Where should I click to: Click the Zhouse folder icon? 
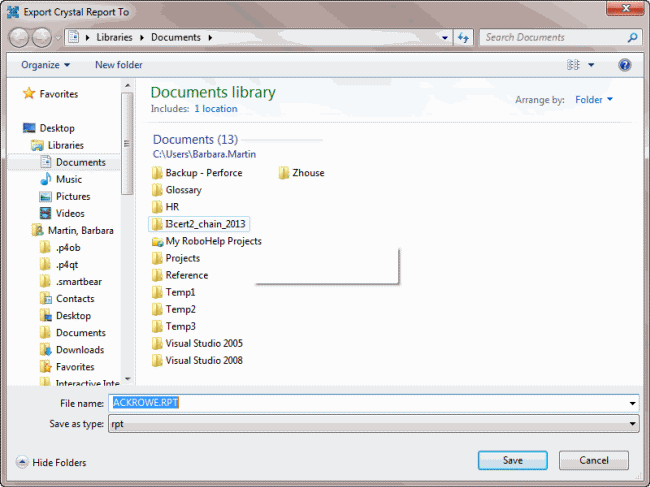click(x=284, y=173)
